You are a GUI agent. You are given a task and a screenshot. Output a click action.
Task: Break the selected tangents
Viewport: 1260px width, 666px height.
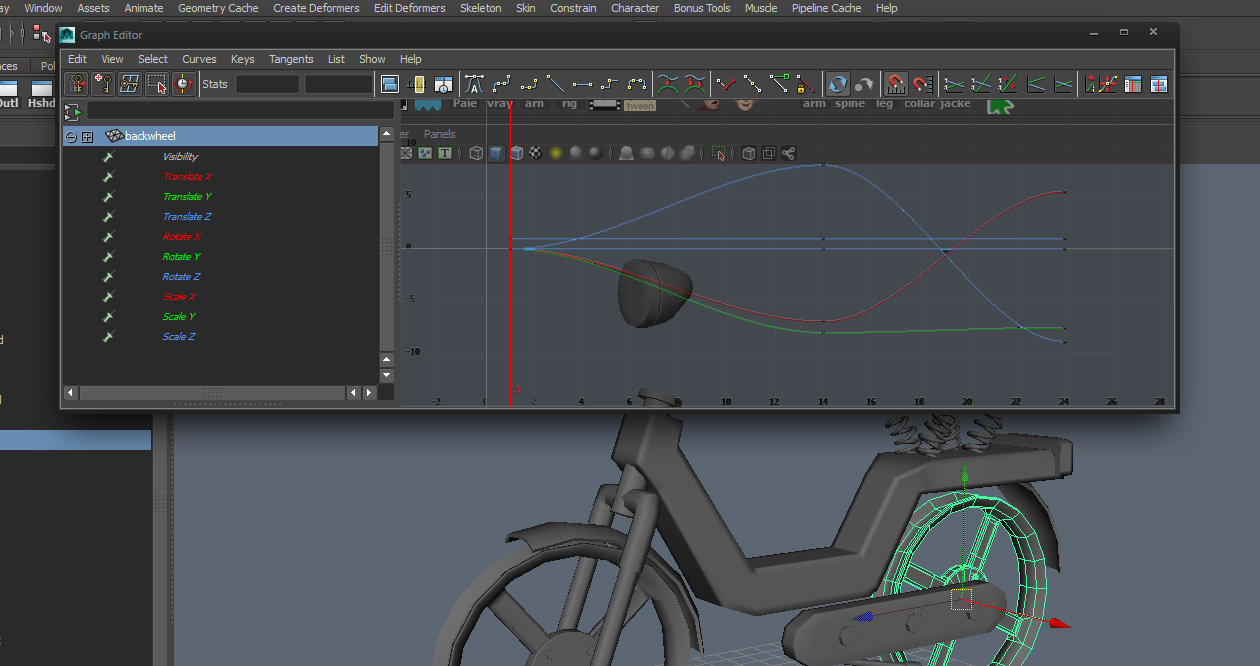pos(726,84)
